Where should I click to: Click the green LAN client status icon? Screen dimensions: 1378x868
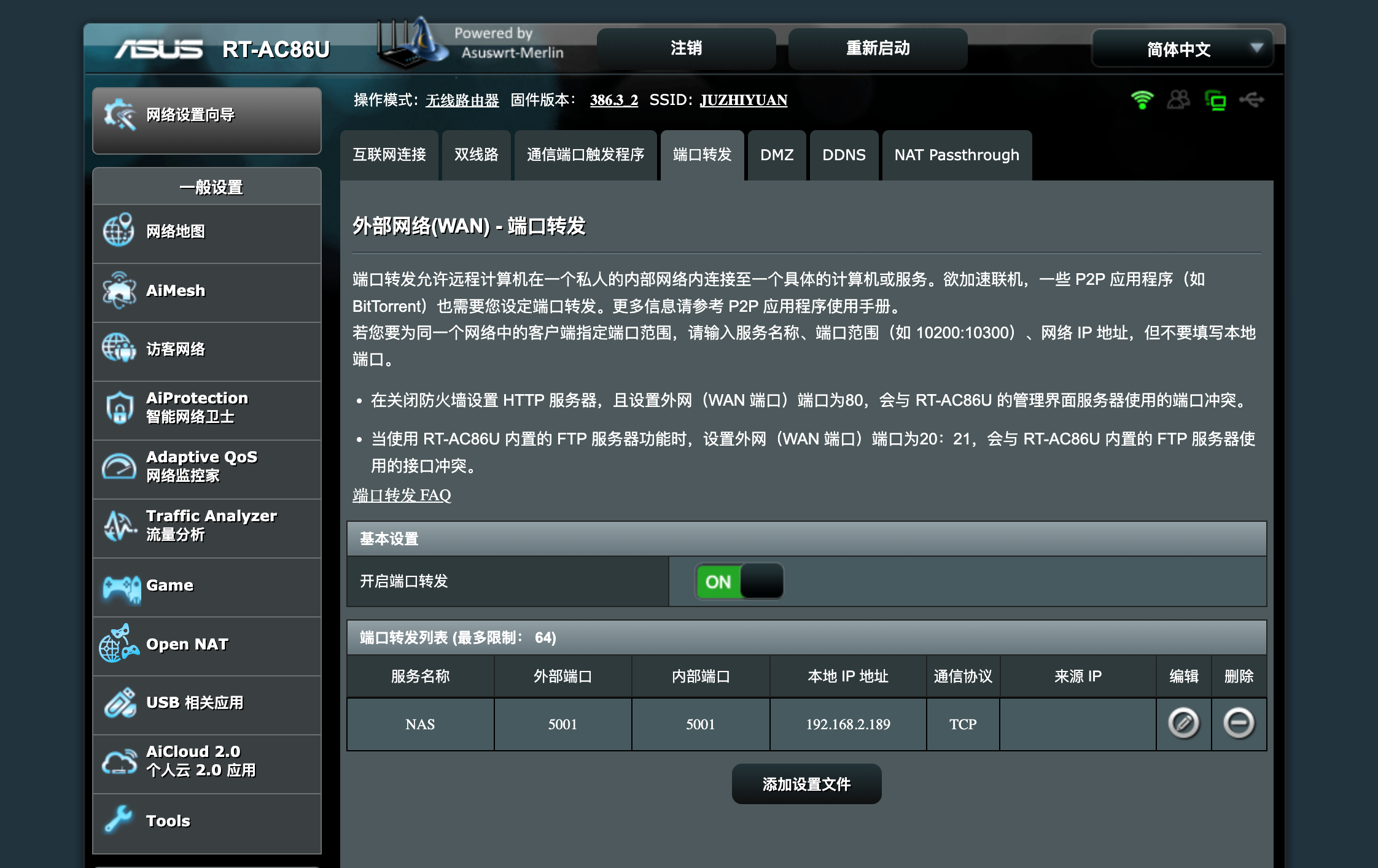pyautogui.click(x=1215, y=99)
